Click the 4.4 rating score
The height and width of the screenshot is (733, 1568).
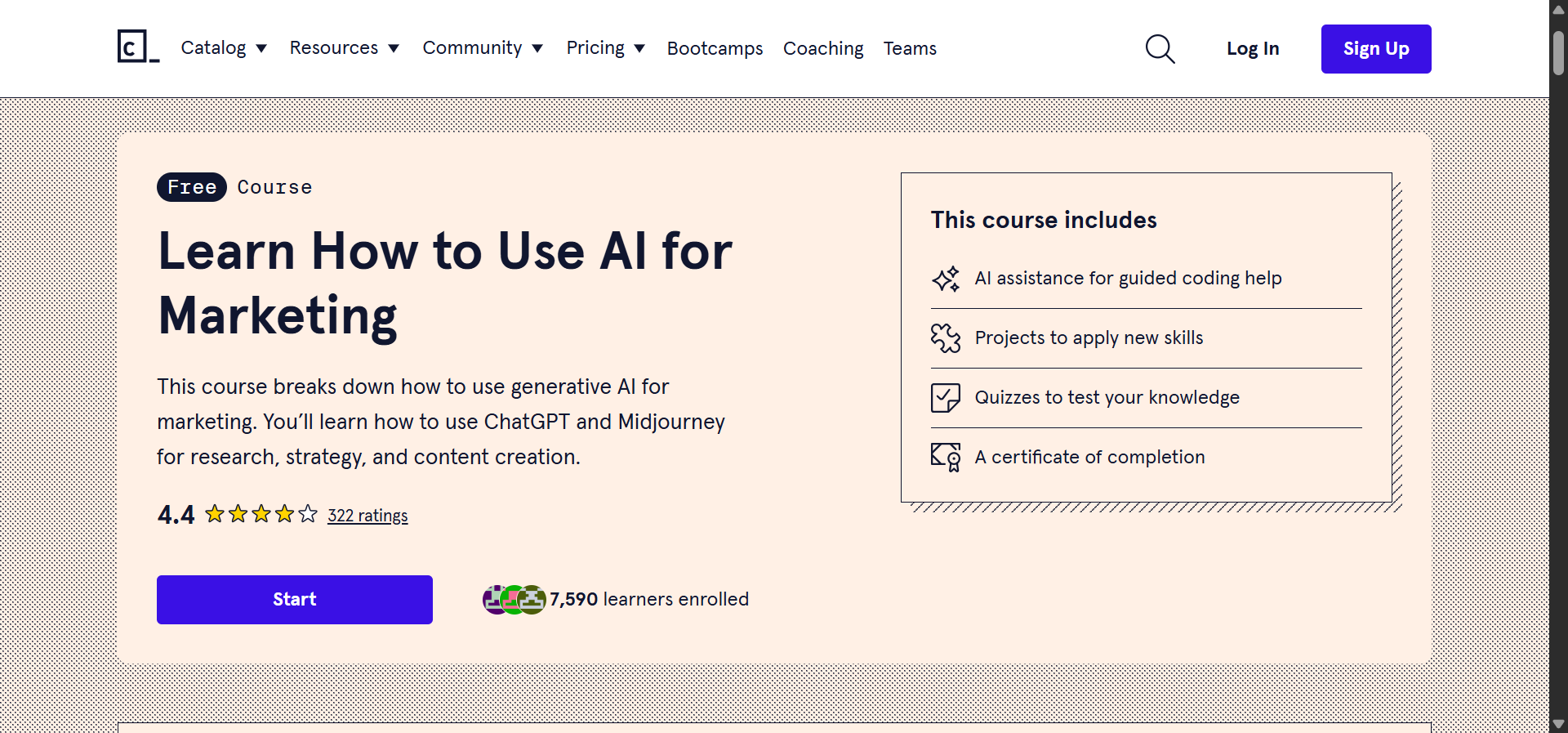pos(176,515)
